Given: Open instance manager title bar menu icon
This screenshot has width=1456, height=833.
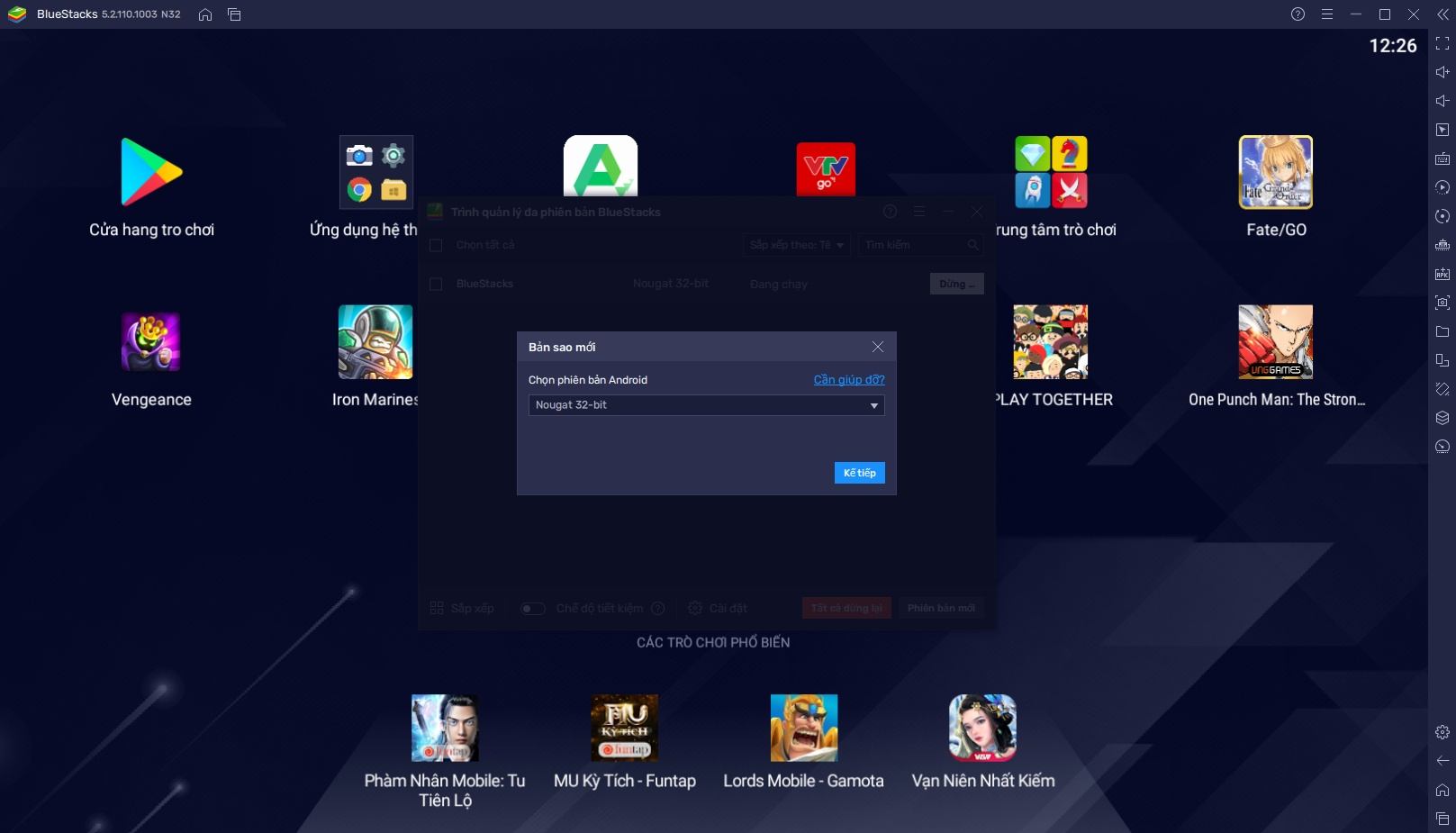Looking at the screenshot, I should [919, 212].
